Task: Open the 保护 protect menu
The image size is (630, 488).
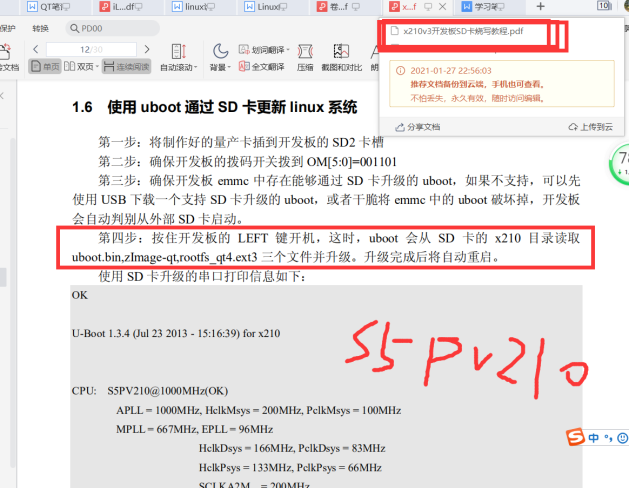Action: pyautogui.click(x=7, y=28)
